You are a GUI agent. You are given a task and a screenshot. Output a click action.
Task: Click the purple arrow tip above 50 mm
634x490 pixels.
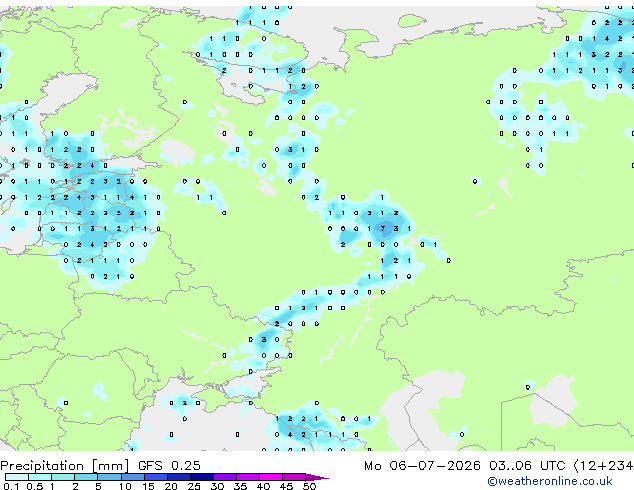point(317,477)
